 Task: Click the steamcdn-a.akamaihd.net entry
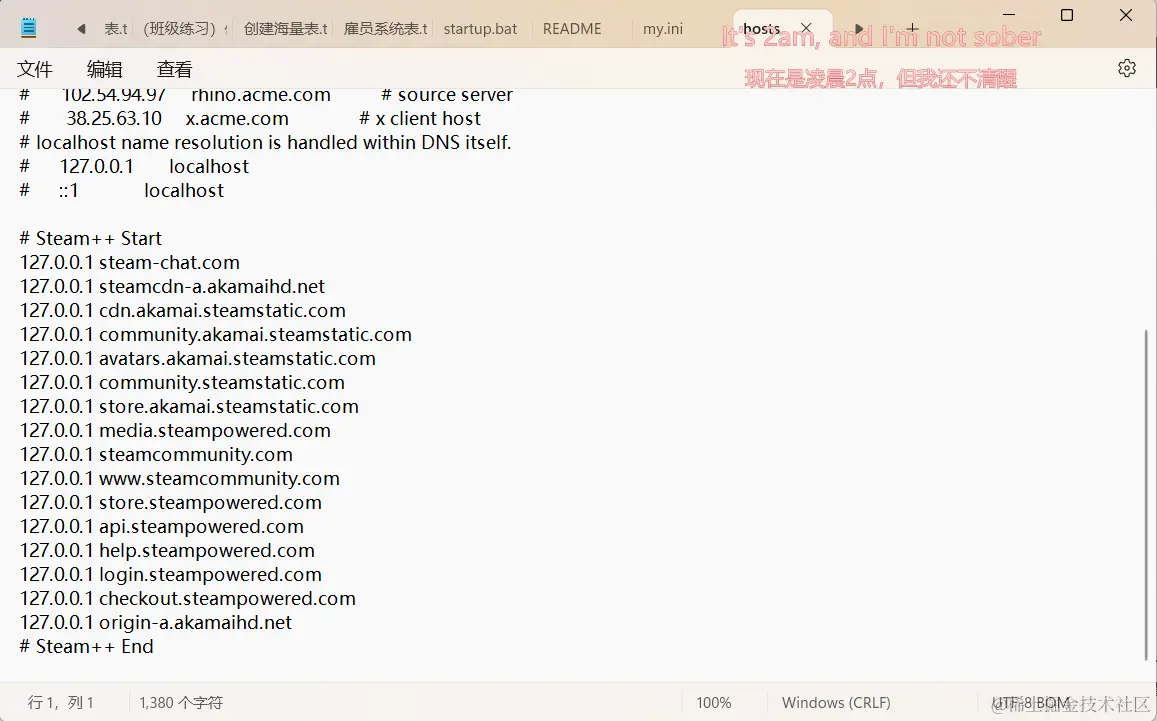pyautogui.click(x=172, y=286)
